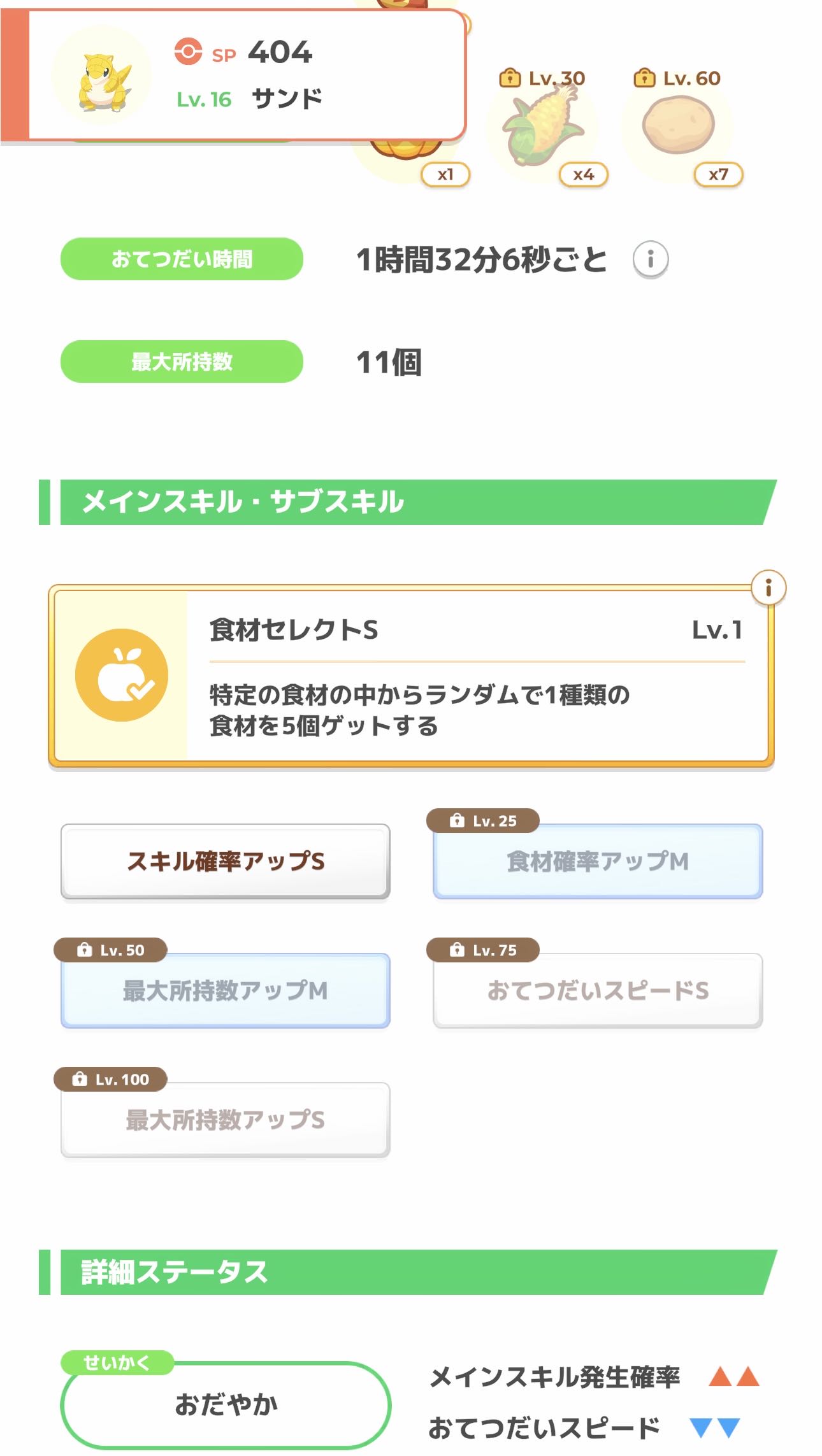Tap the おだやか nature box

click(226, 1404)
